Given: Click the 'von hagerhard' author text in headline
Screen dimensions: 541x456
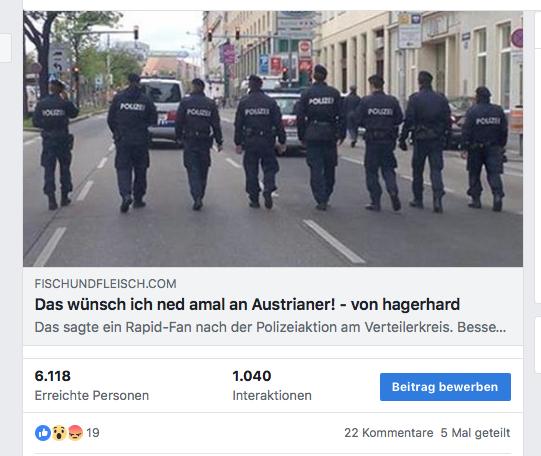Looking at the screenshot, I should (x=405, y=305).
